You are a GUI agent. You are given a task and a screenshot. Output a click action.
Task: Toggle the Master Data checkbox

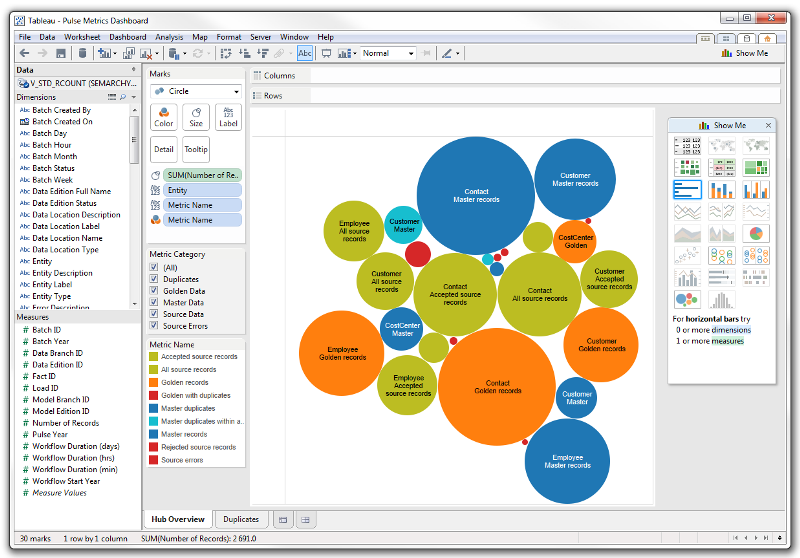click(154, 302)
